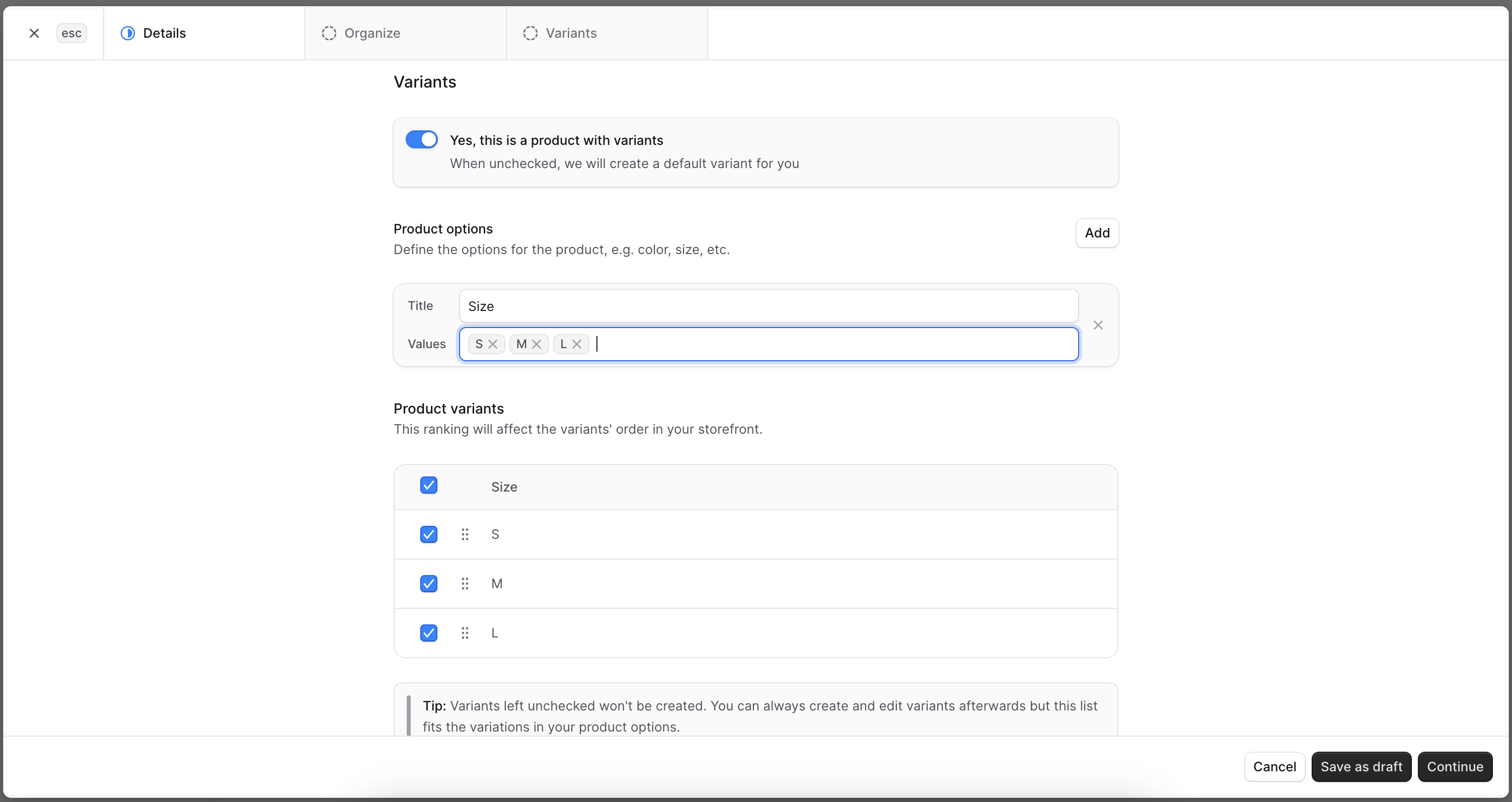Uncheck the S variant checkbox

click(x=428, y=534)
